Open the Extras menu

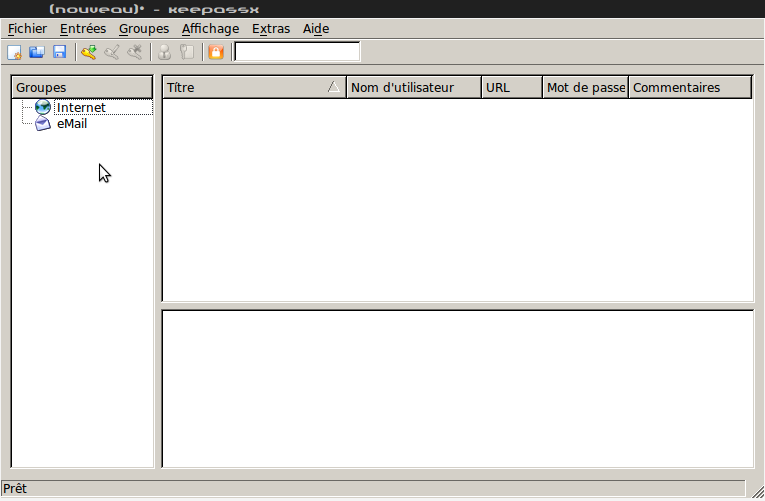click(271, 29)
